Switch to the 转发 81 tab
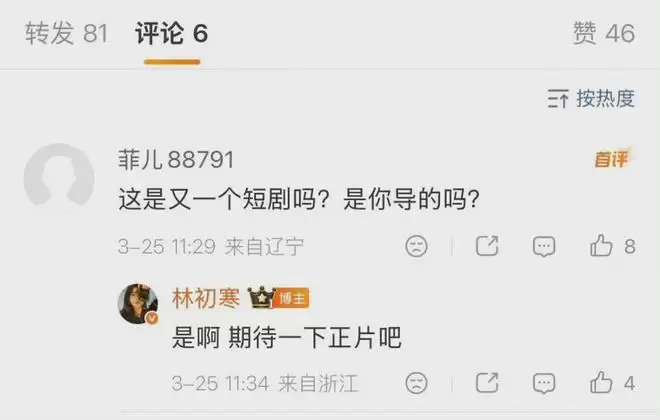 click(66, 33)
